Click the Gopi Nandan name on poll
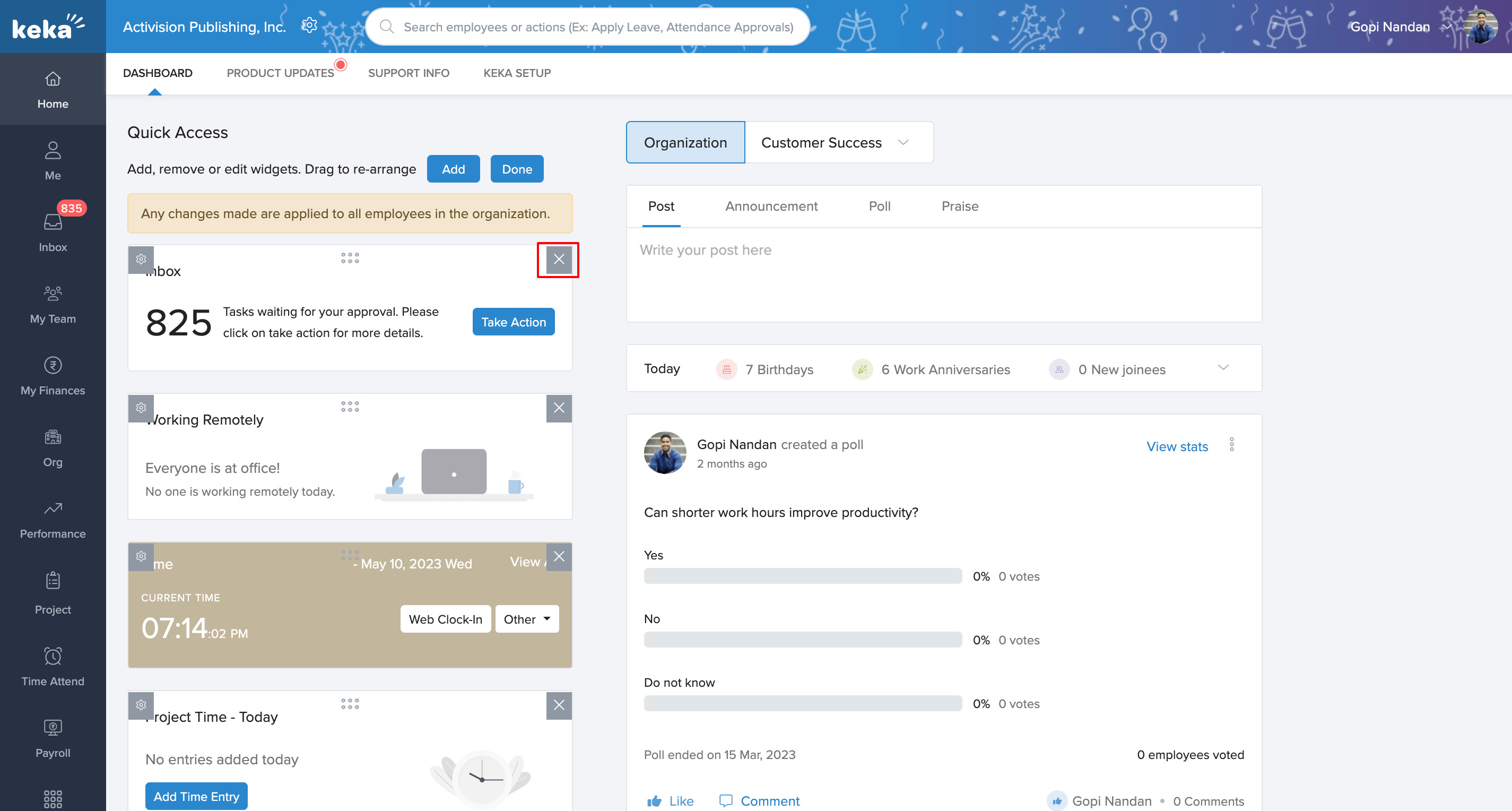 coord(736,445)
